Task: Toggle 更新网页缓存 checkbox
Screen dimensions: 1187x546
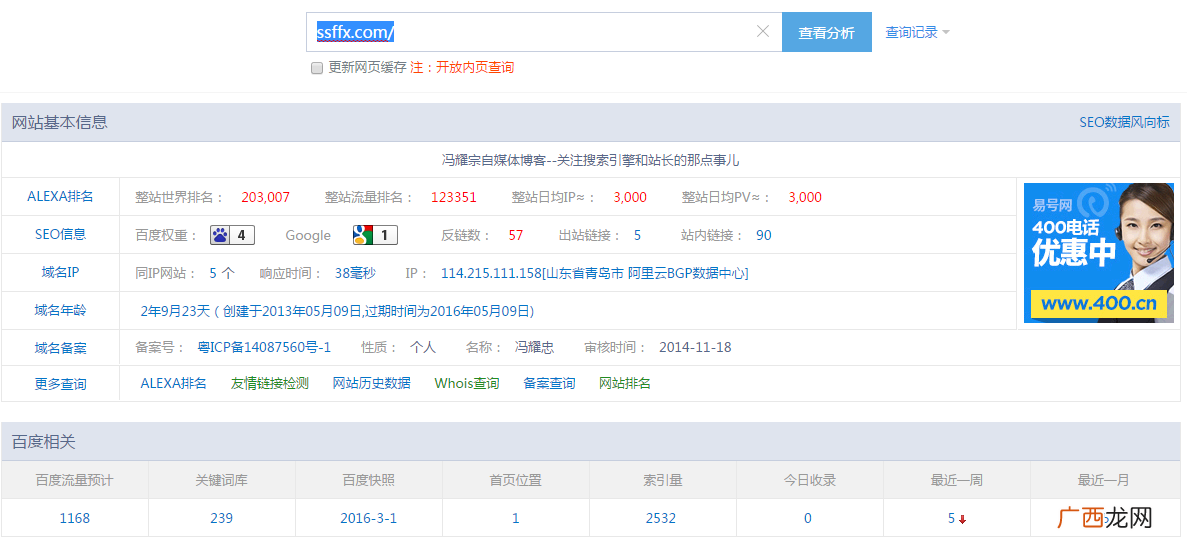Action: tap(317, 68)
